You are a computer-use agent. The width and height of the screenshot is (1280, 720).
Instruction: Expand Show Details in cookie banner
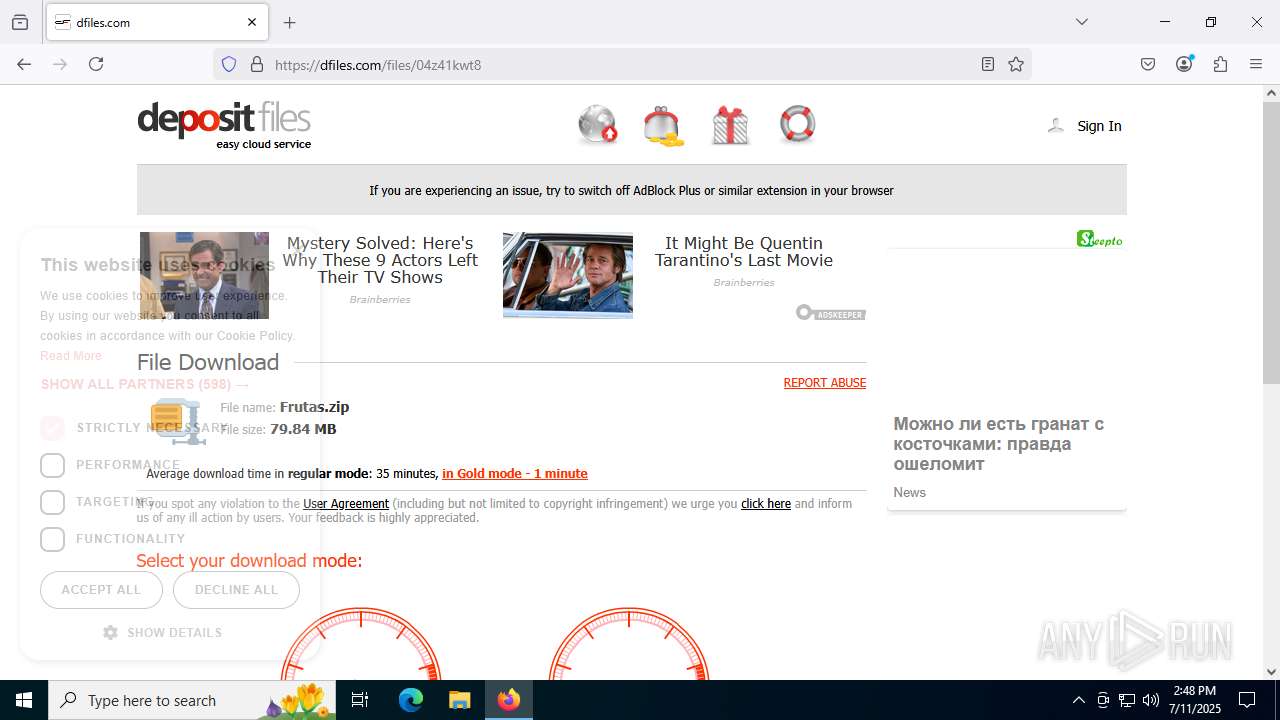coord(162,632)
